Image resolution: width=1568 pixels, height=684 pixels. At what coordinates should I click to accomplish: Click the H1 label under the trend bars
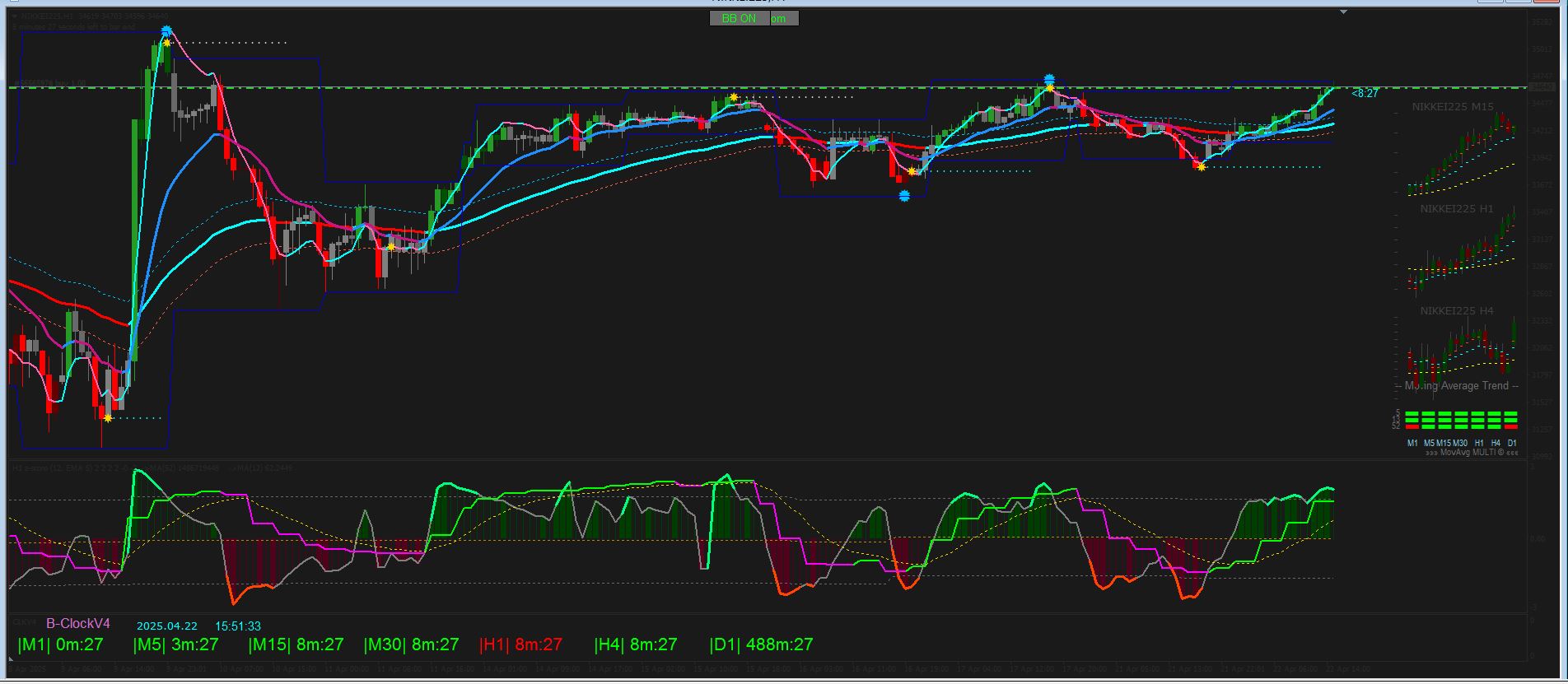click(x=1479, y=443)
